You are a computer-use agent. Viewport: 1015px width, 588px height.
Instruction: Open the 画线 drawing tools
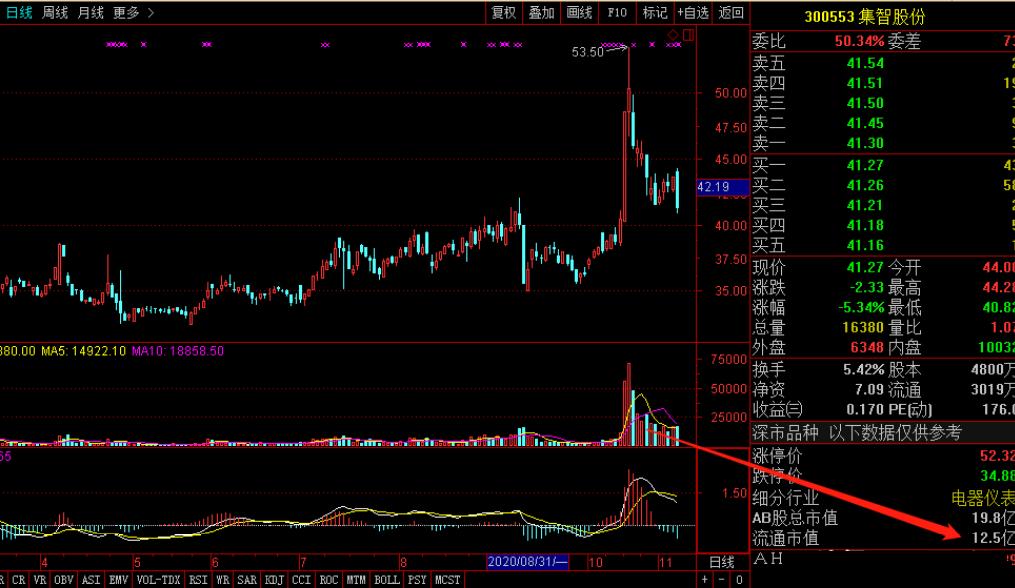point(579,12)
